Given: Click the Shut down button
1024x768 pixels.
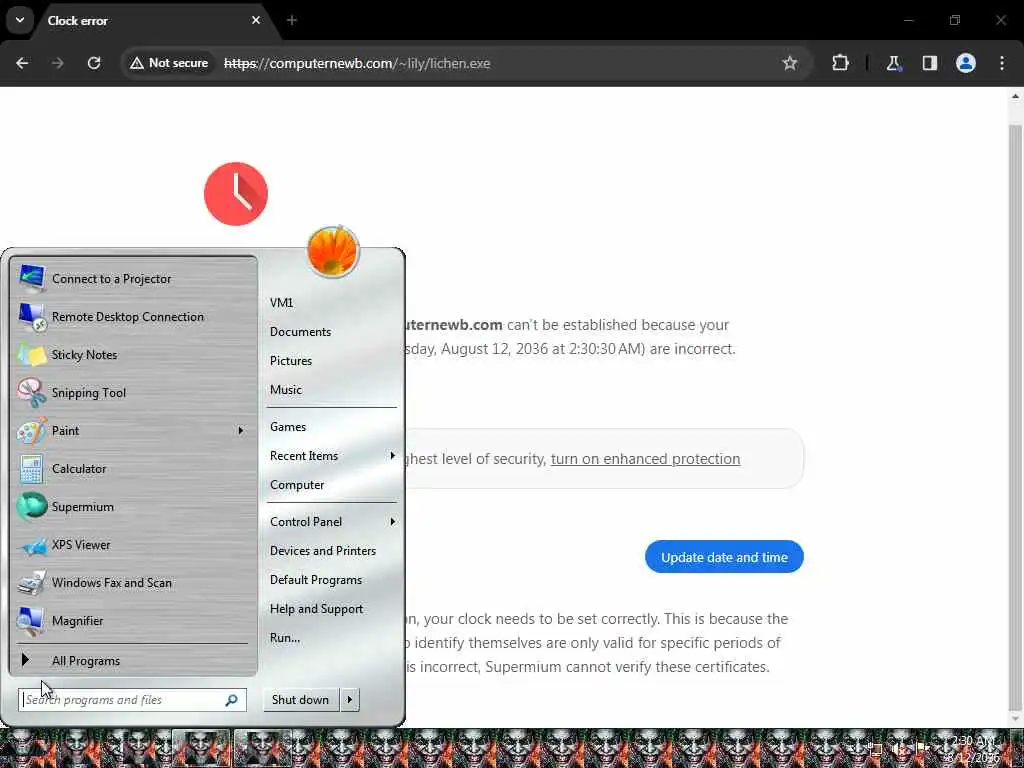Looking at the screenshot, I should coord(300,700).
